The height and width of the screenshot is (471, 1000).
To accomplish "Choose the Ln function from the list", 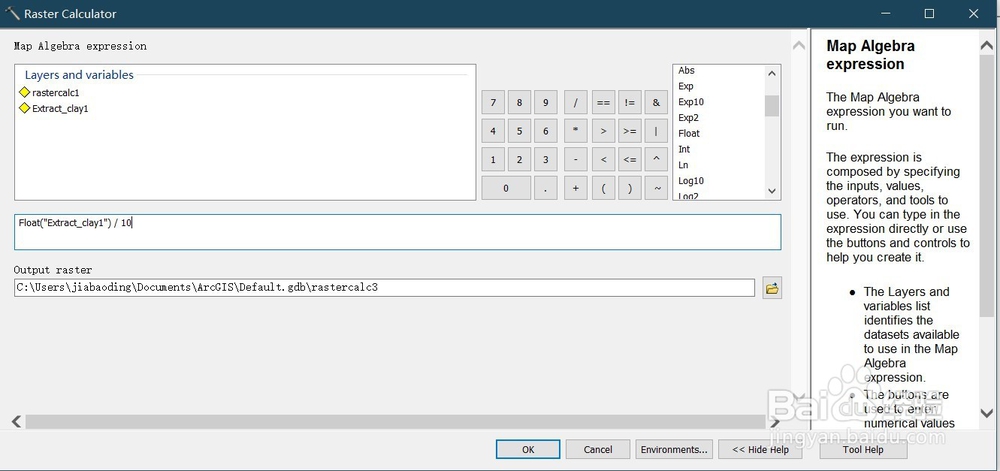I will [683, 165].
